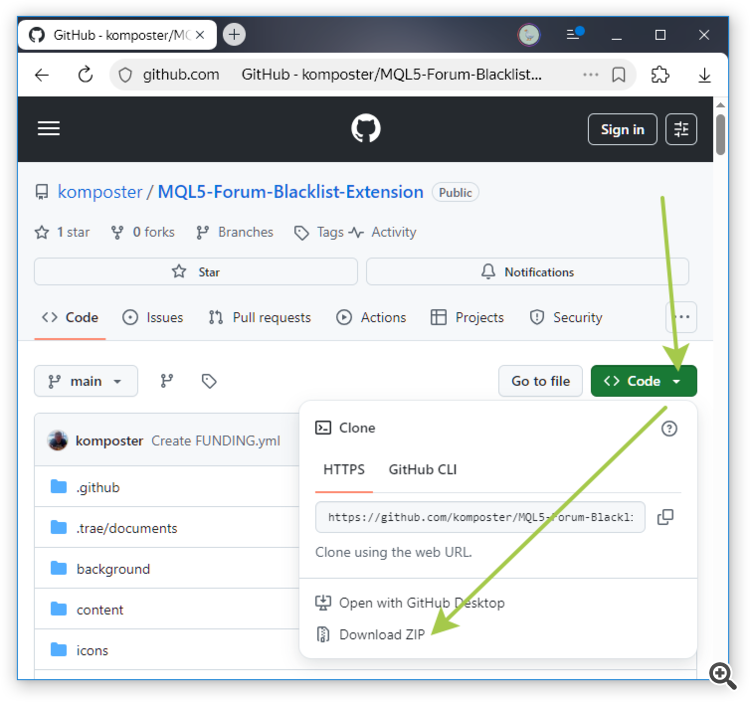Open the Activity link
The height and width of the screenshot is (702, 750).
[383, 232]
